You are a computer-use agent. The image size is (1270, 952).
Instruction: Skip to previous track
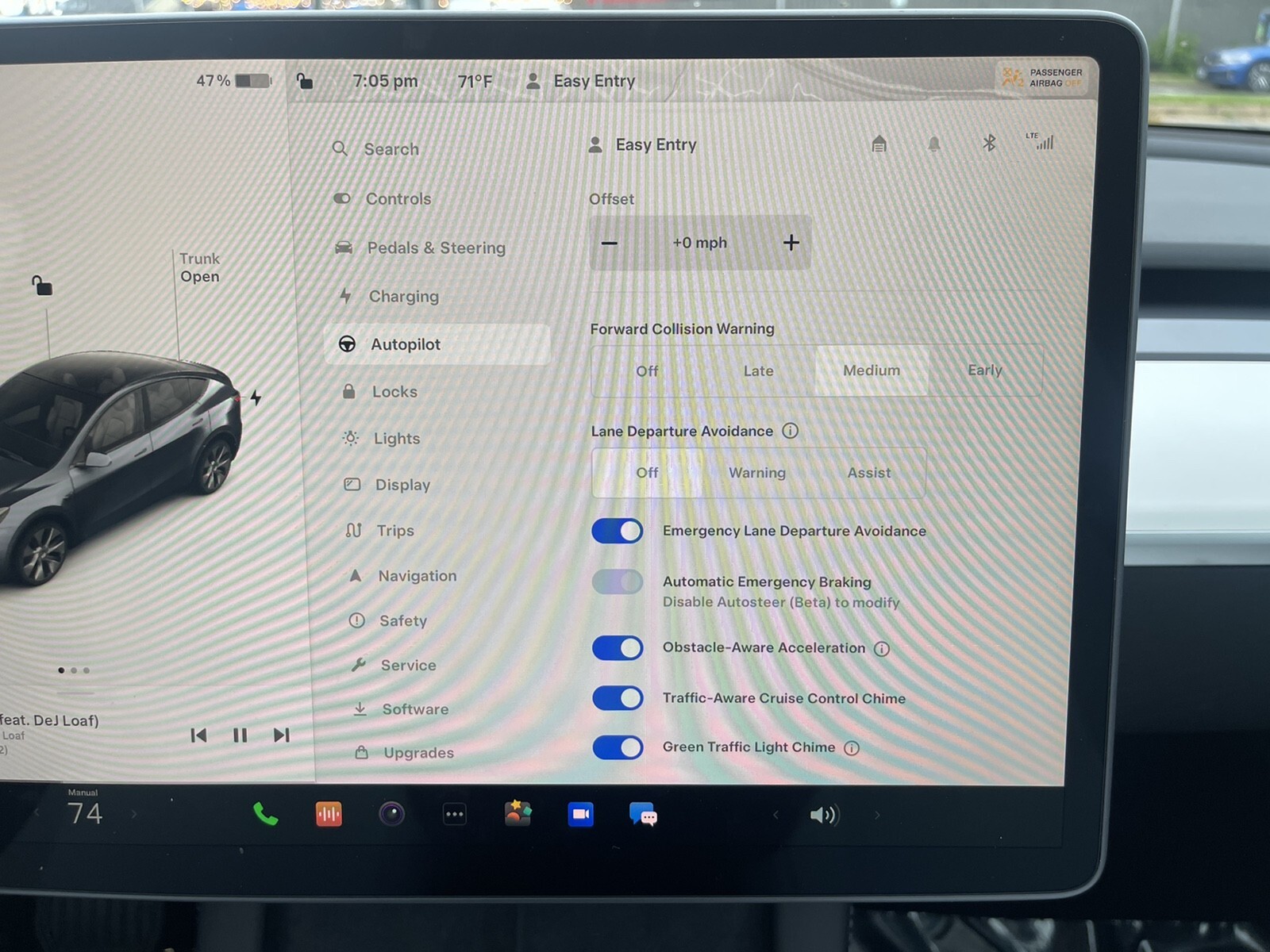198,735
